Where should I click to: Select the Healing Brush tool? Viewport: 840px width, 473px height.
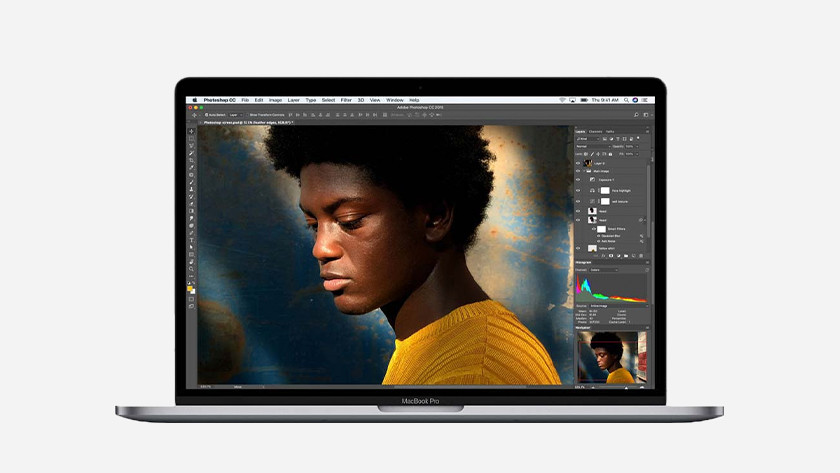[x=191, y=175]
